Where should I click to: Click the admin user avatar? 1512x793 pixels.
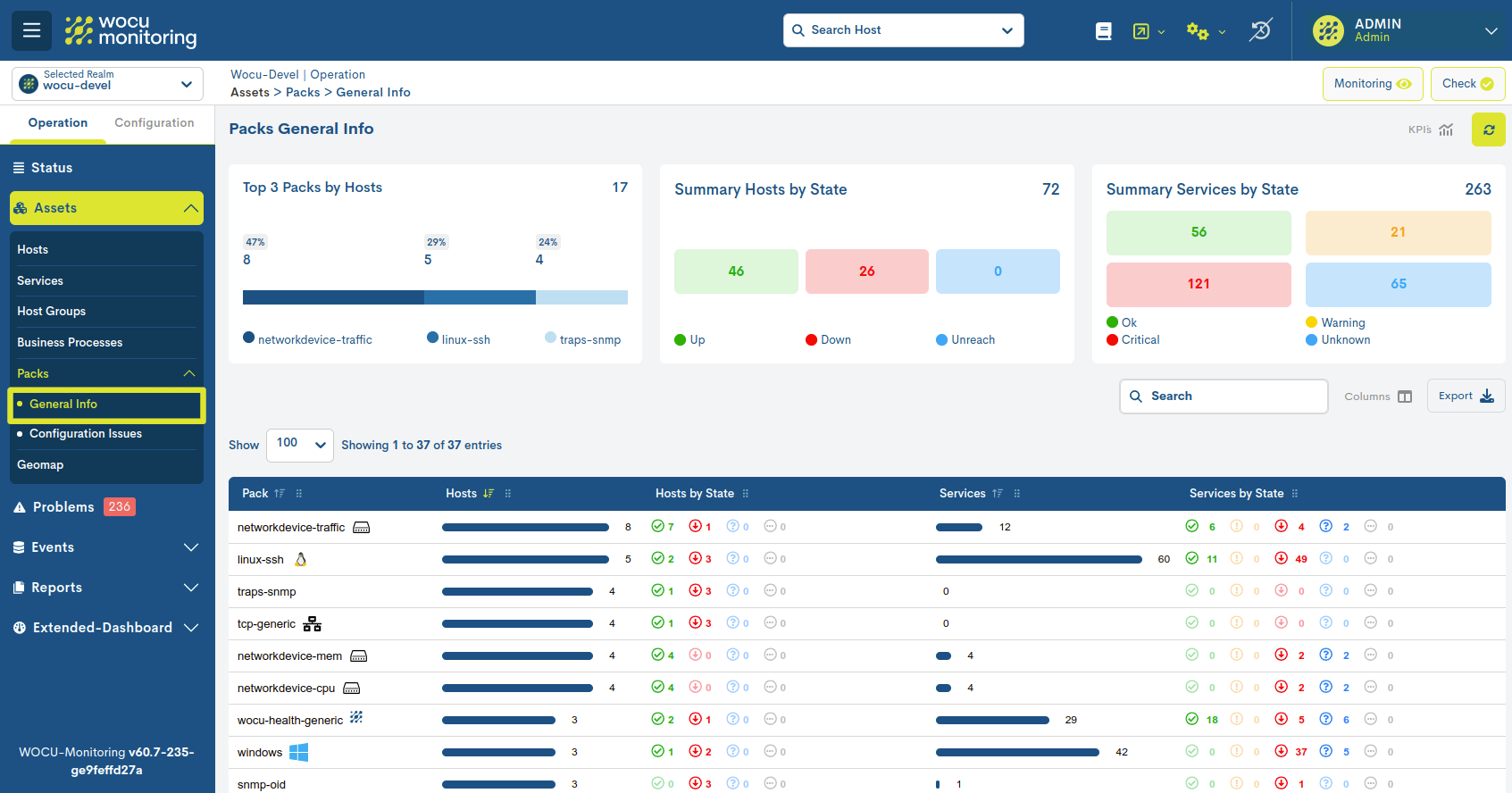tap(1328, 30)
